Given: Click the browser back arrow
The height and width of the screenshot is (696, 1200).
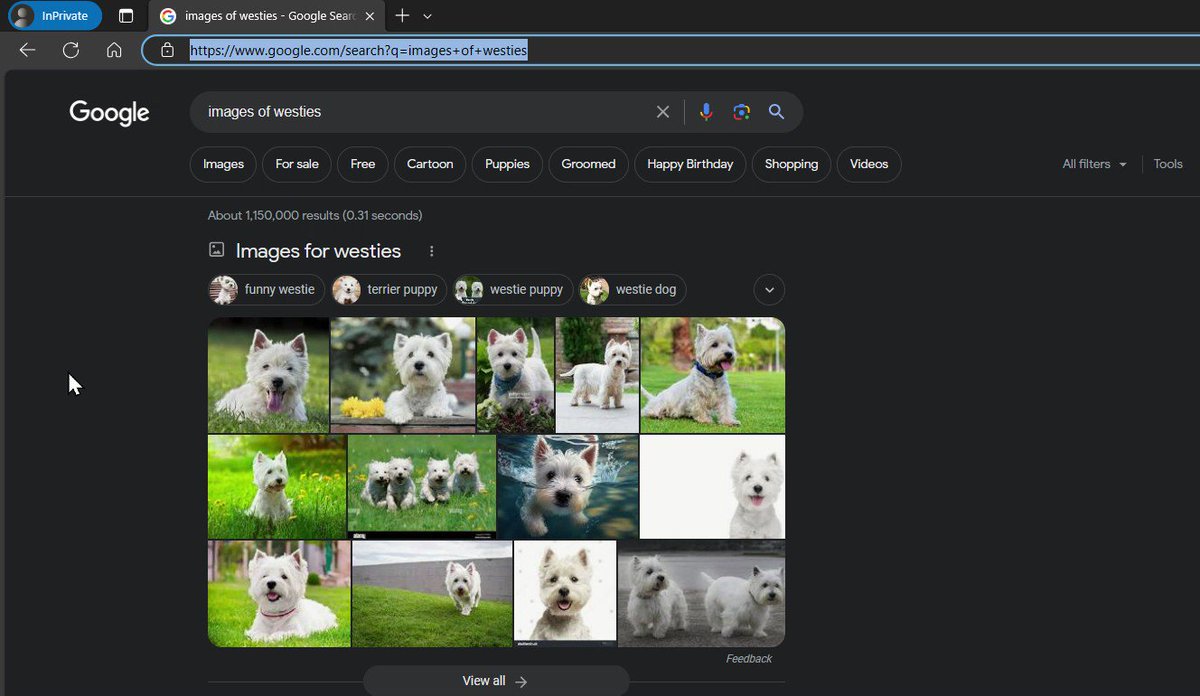Looking at the screenshot, I should (28, 50).
